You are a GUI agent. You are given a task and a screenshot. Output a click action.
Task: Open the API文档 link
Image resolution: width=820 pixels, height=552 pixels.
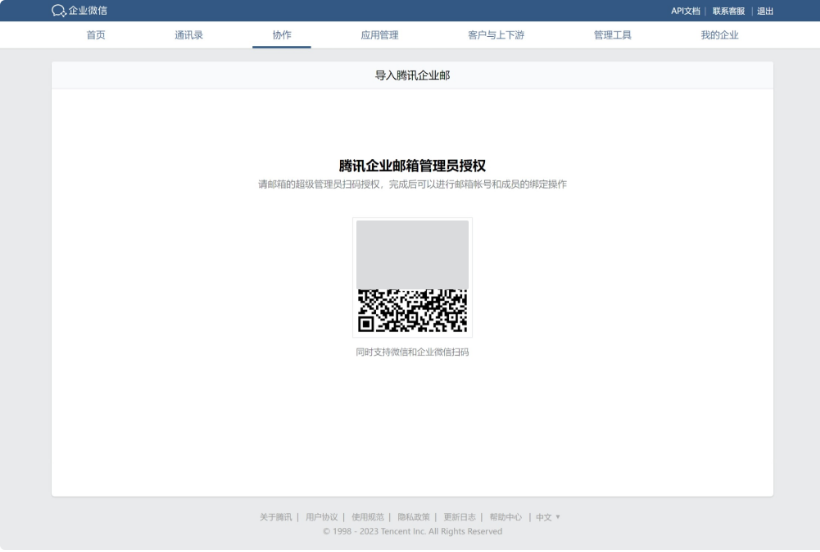[685, 11]
